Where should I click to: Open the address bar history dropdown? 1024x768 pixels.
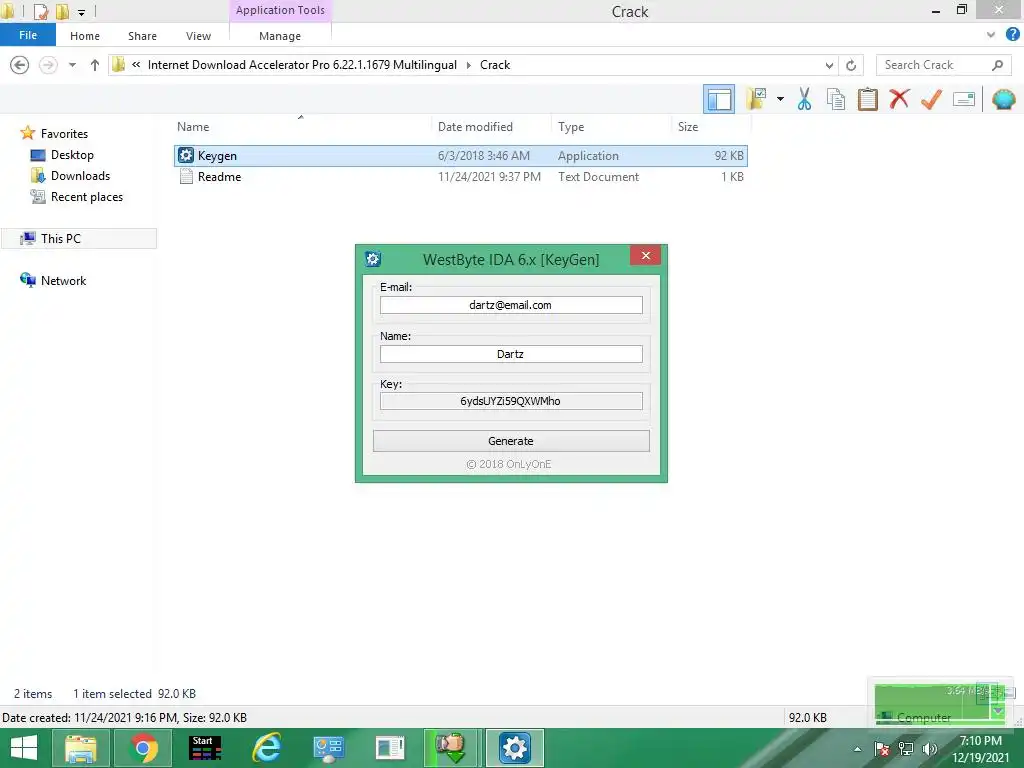(x=829, y=65)
